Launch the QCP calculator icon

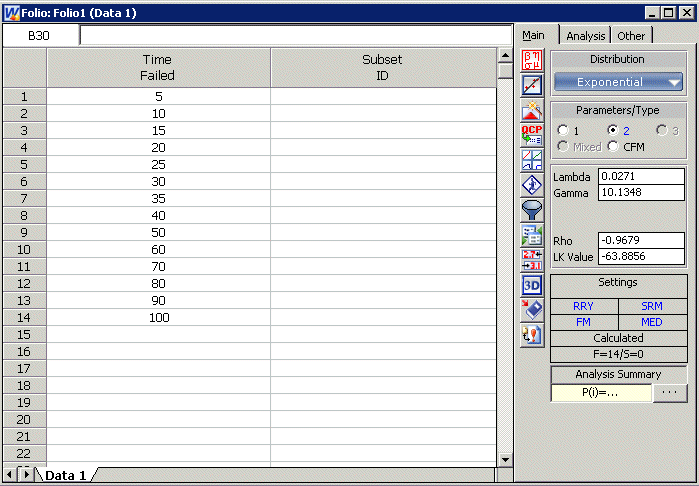point(532,135)
